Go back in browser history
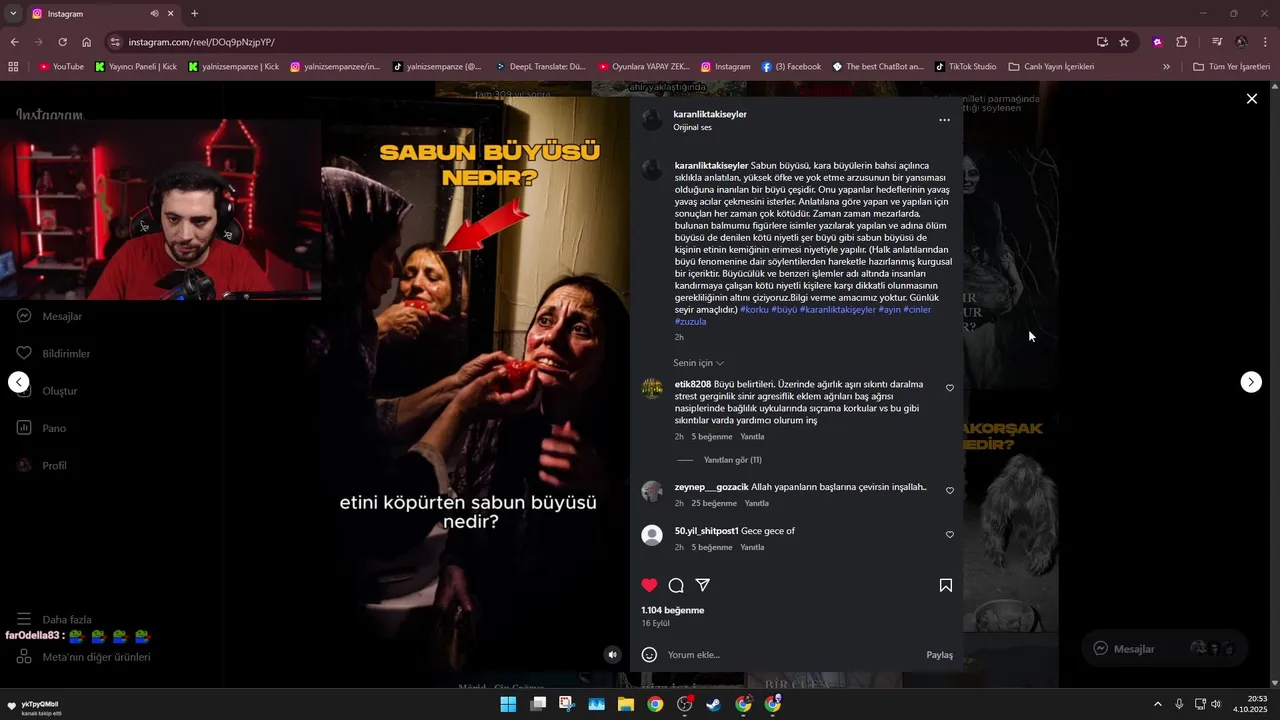The width and height of the screenshot is (1280, 720). point(14,42)
